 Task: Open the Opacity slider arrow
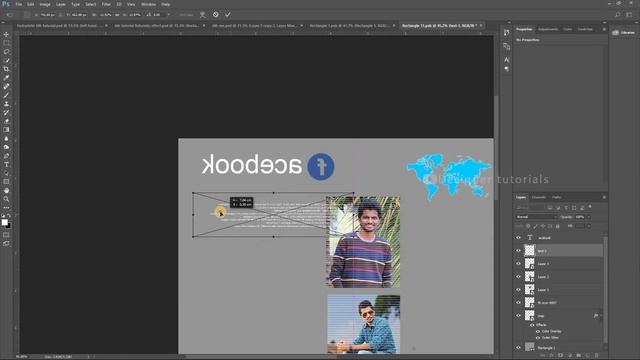(x=589, y=217)
